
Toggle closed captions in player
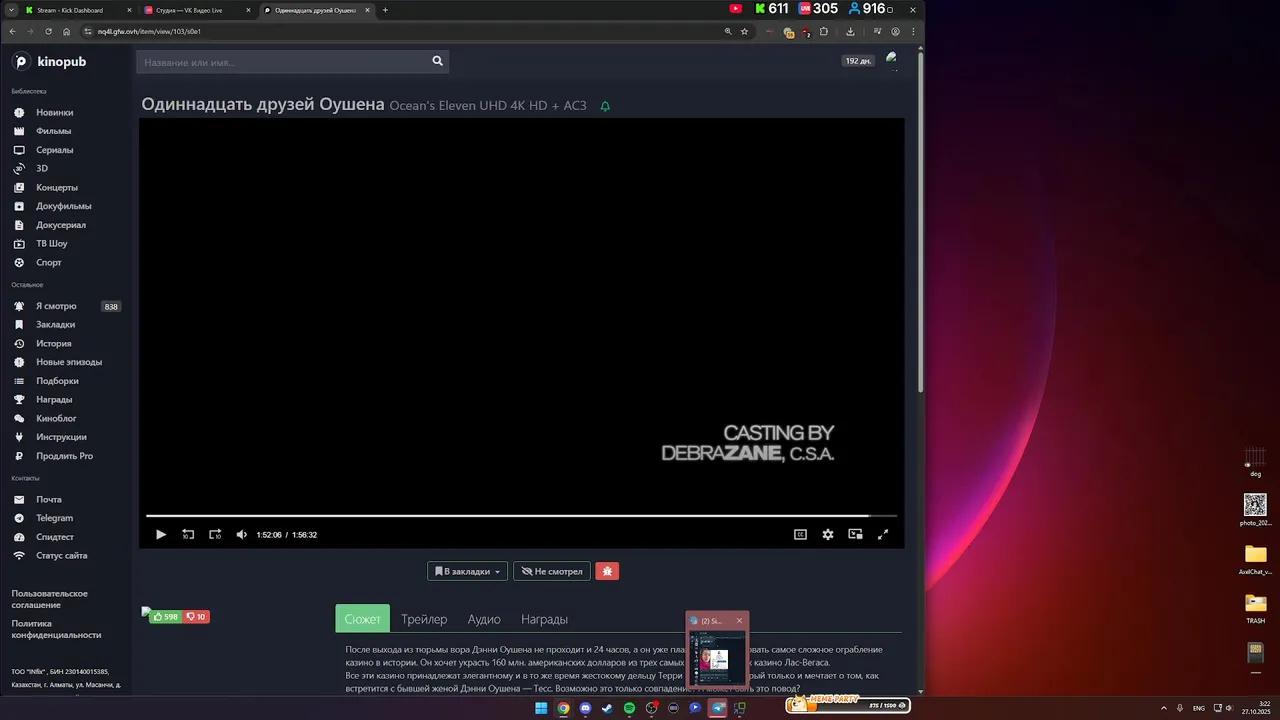click(x=800, y=535)
